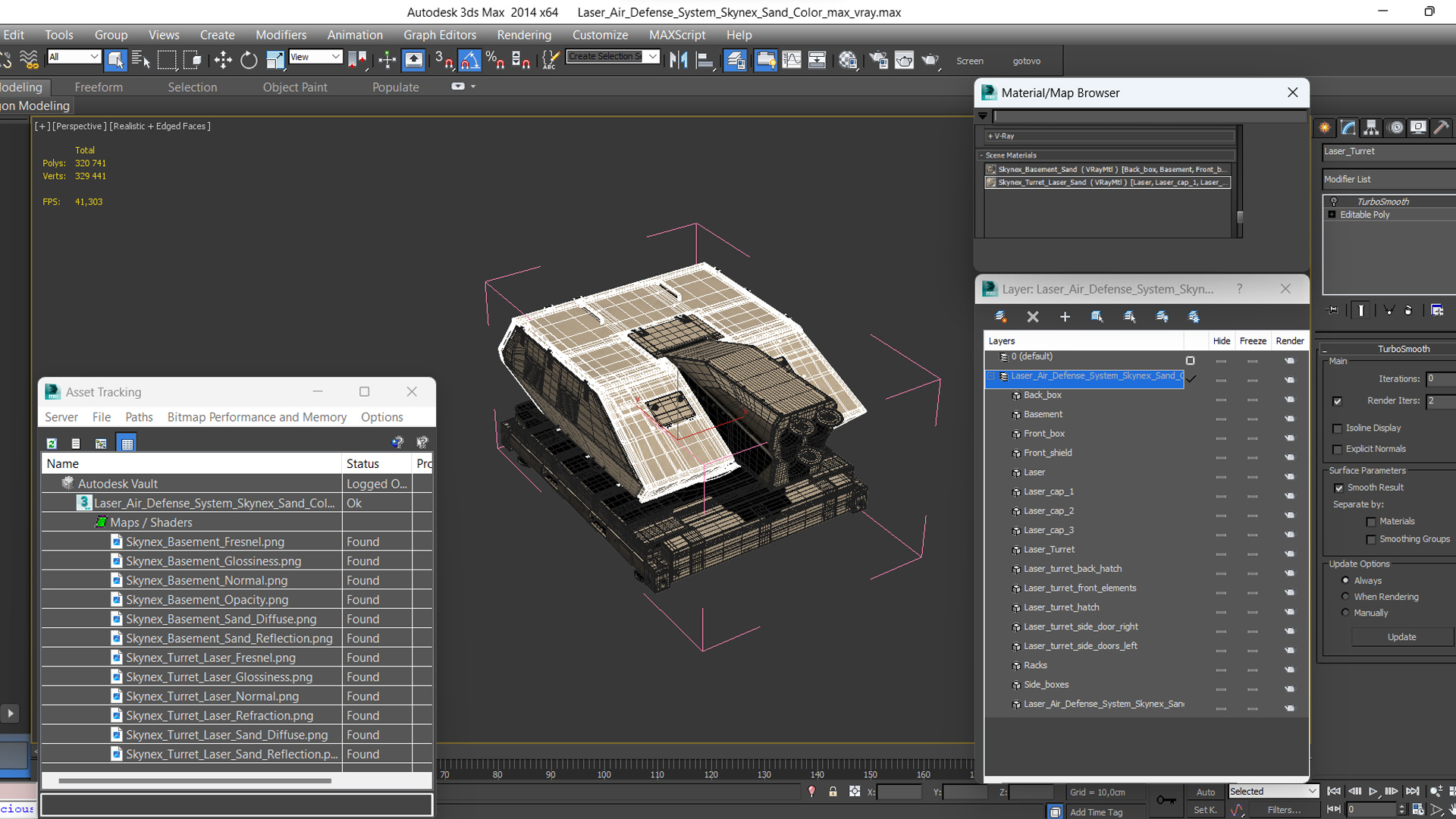
Task: Click the Auto key button
Action: [x=1205, y=792]
